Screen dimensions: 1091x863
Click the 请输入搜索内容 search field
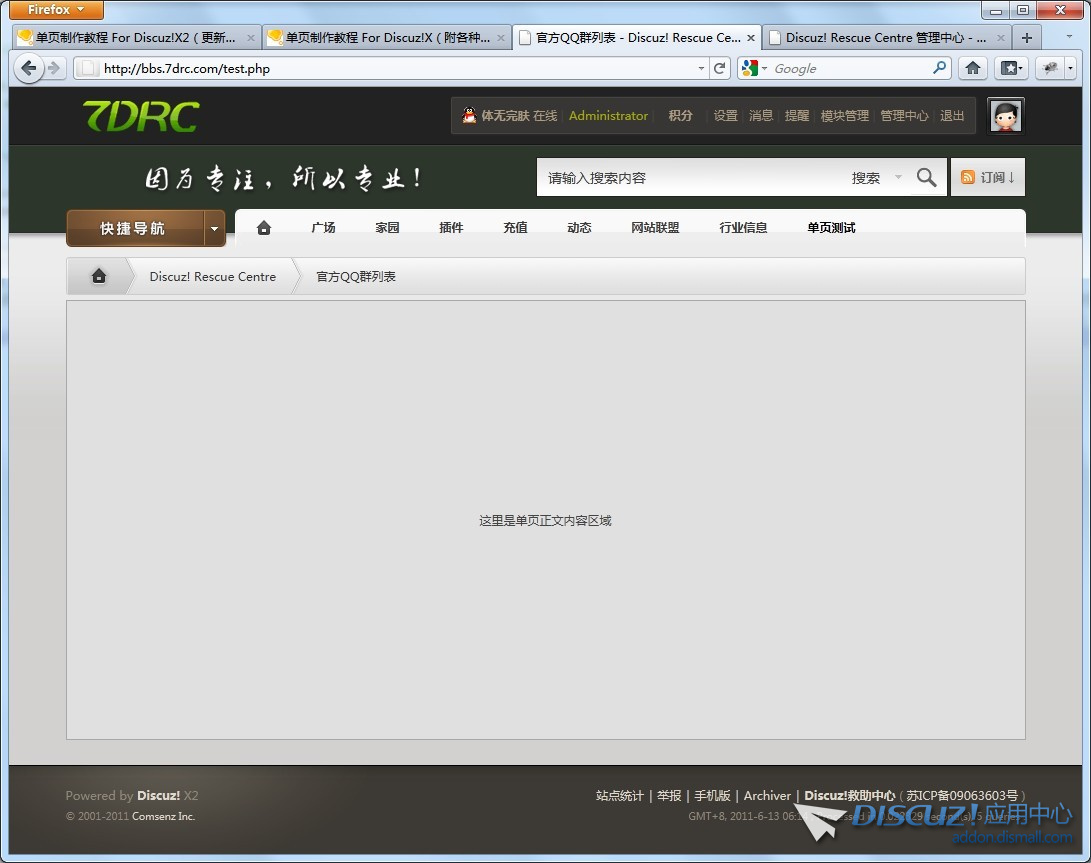click(x=690, y=178)
